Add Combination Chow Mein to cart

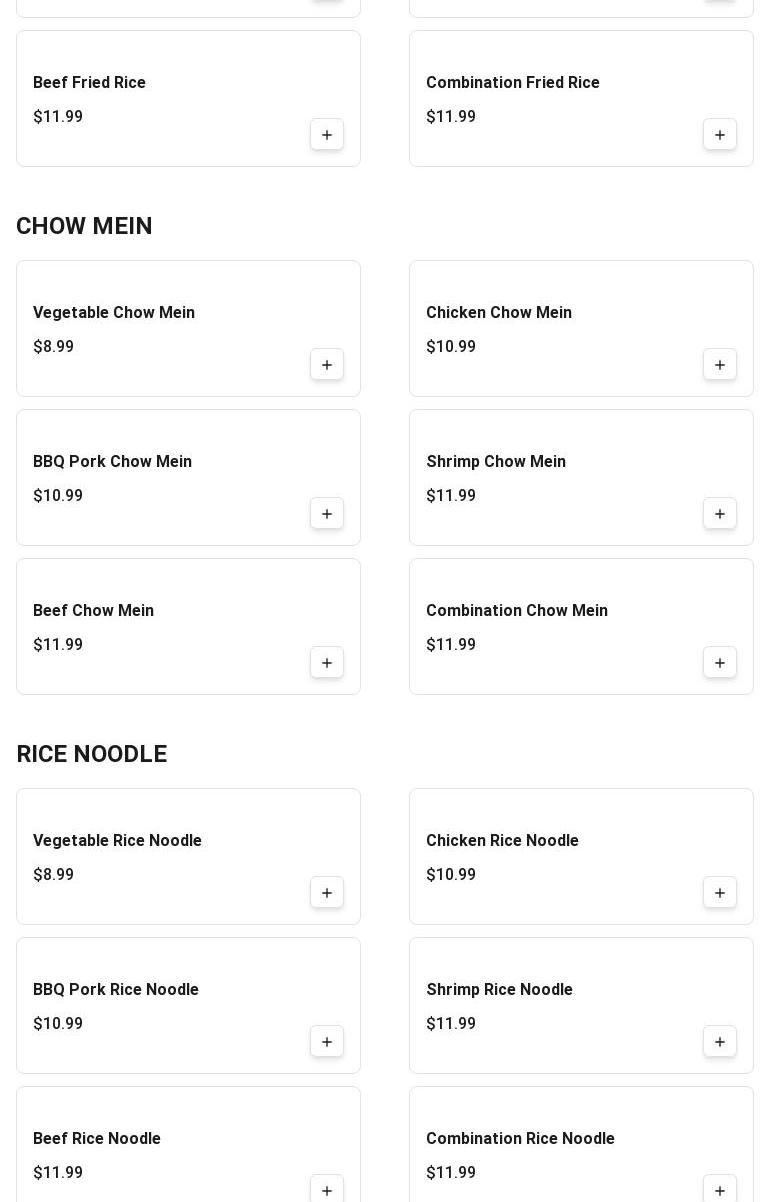click(720, 663)
